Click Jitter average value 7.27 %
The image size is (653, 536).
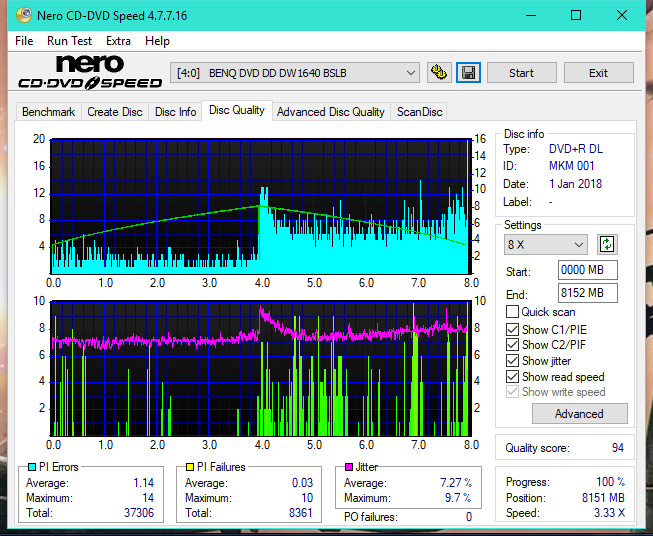(x=456, y=483)
